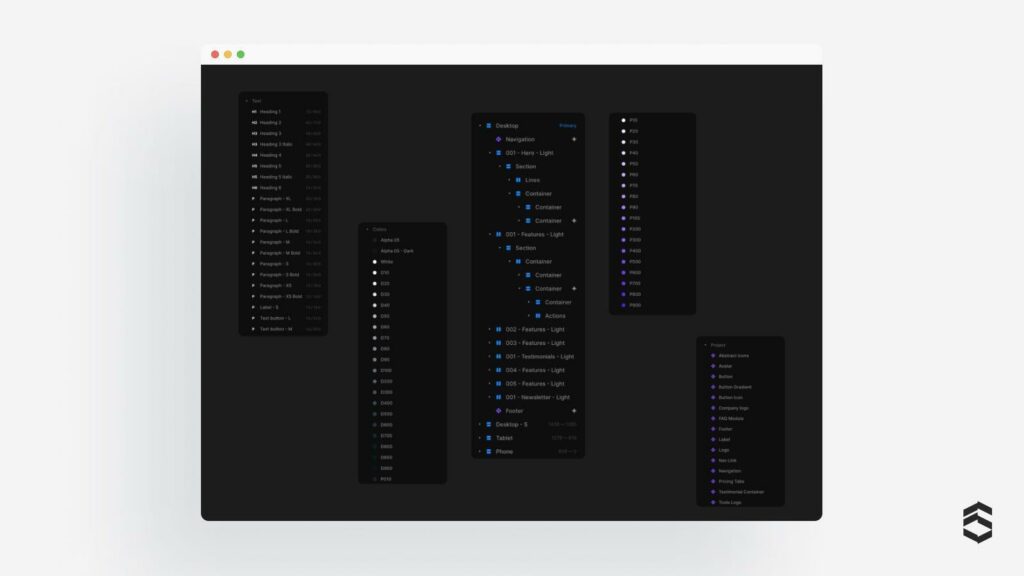Click the Nav Link component icon
The image size is (1024, 576).
click(712, 460)
